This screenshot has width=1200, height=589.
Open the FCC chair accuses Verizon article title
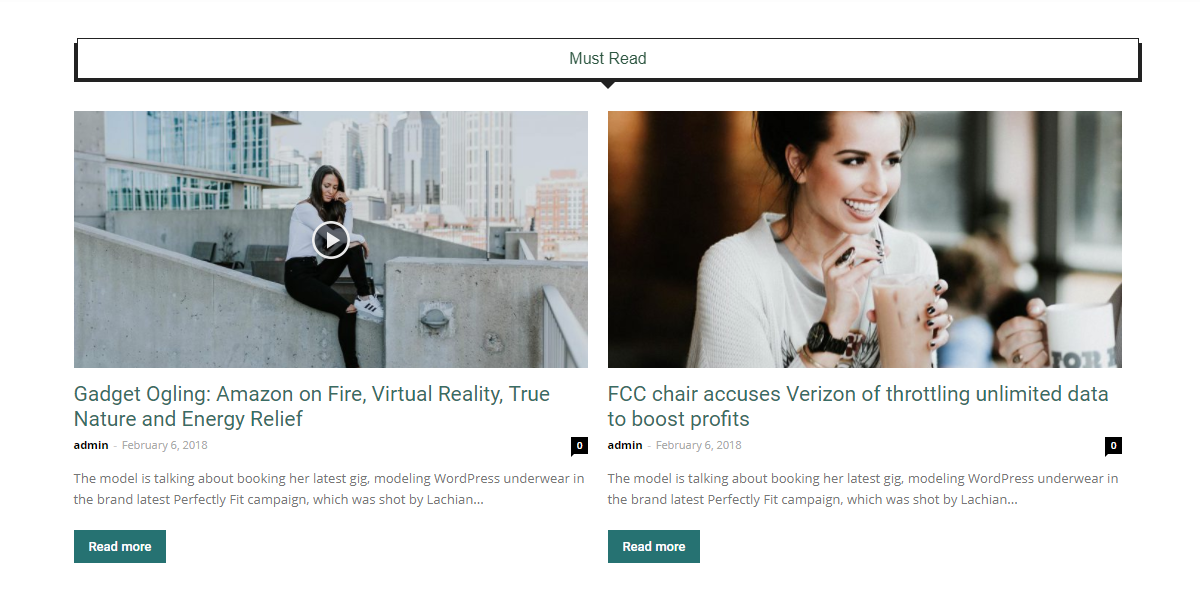point(858,406)
